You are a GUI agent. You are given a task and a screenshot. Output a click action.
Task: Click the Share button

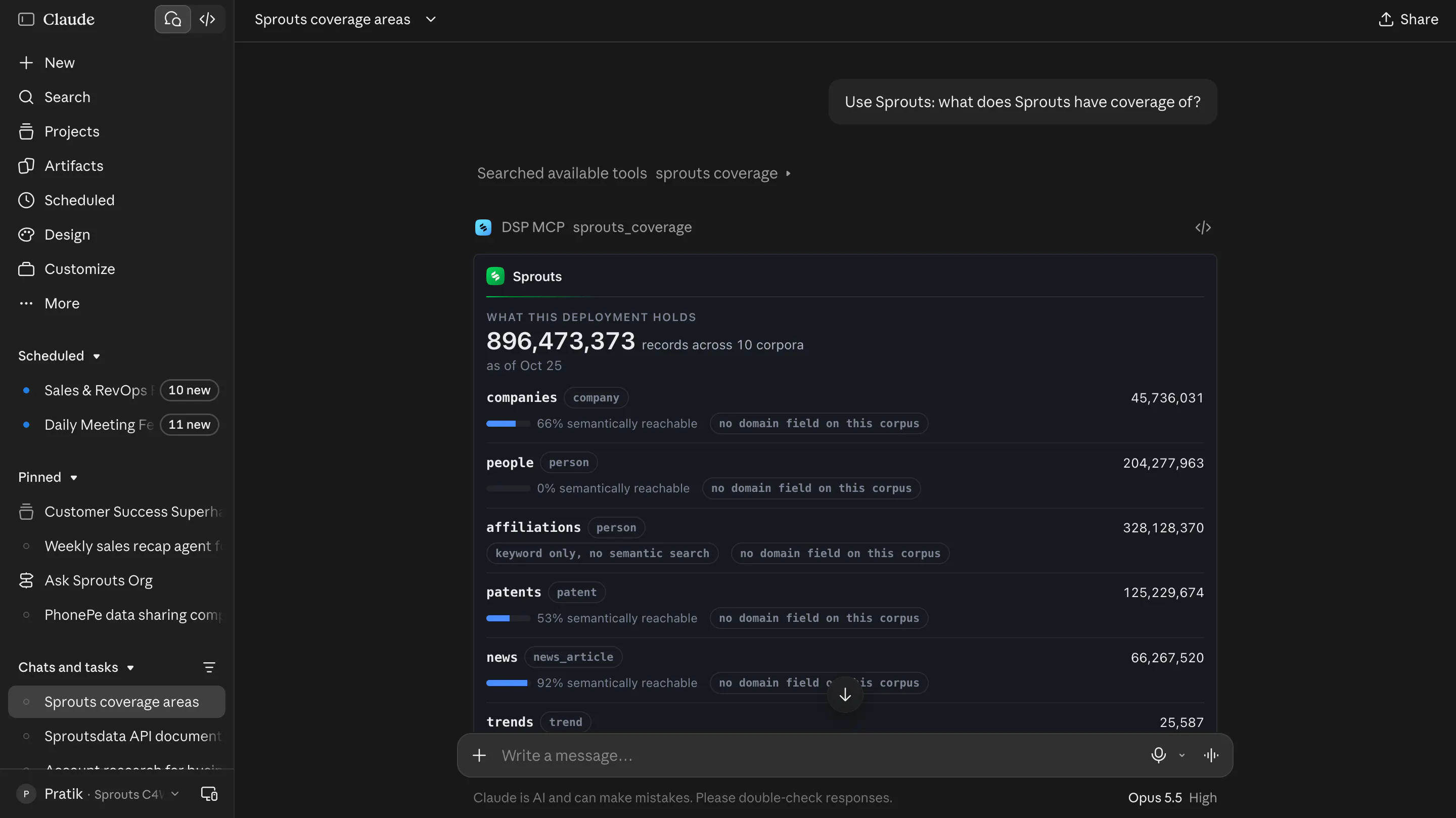[x=1408, y=19]
